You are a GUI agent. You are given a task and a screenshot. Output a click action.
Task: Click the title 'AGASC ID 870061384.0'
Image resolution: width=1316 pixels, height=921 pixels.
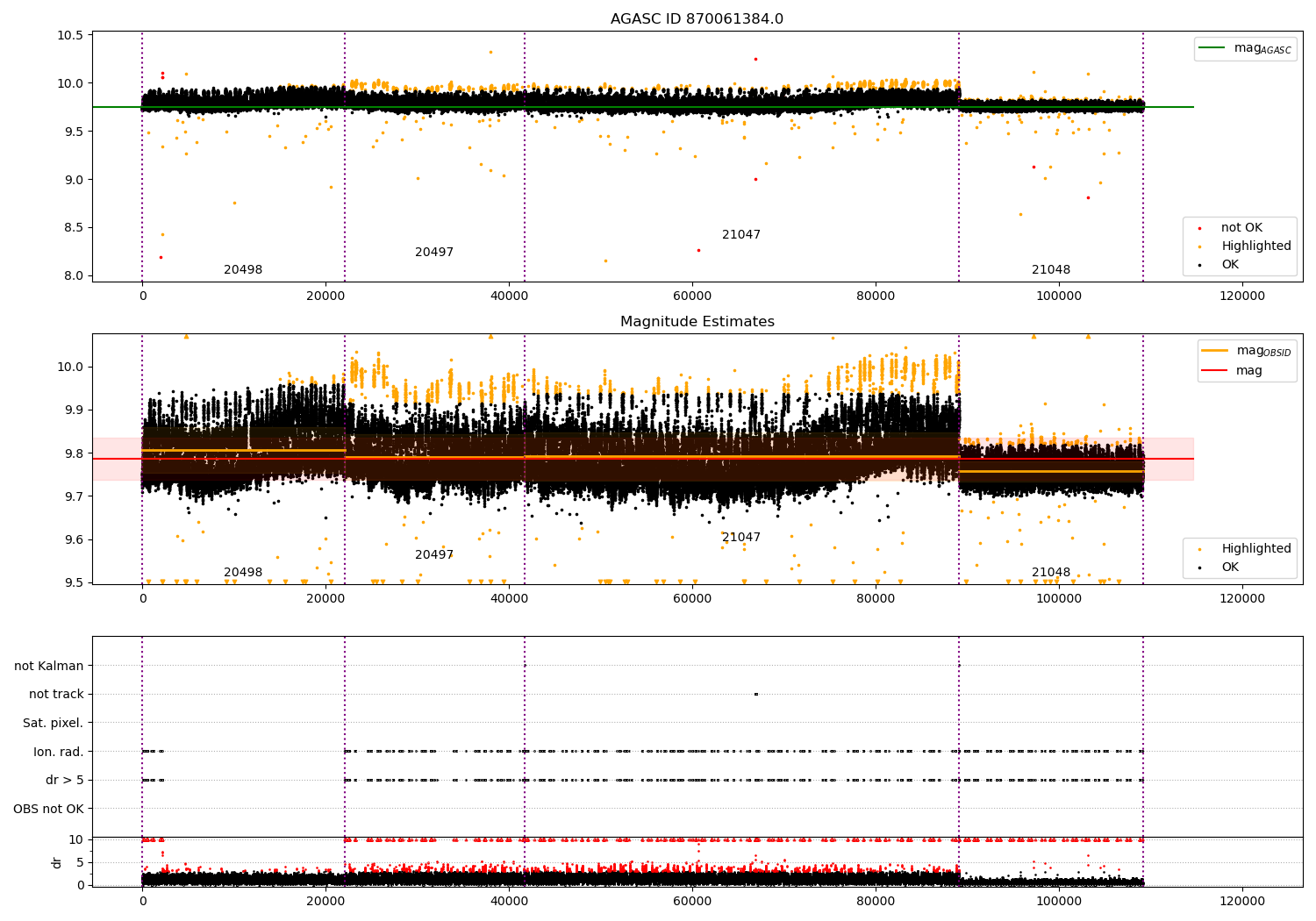point(697,19)
